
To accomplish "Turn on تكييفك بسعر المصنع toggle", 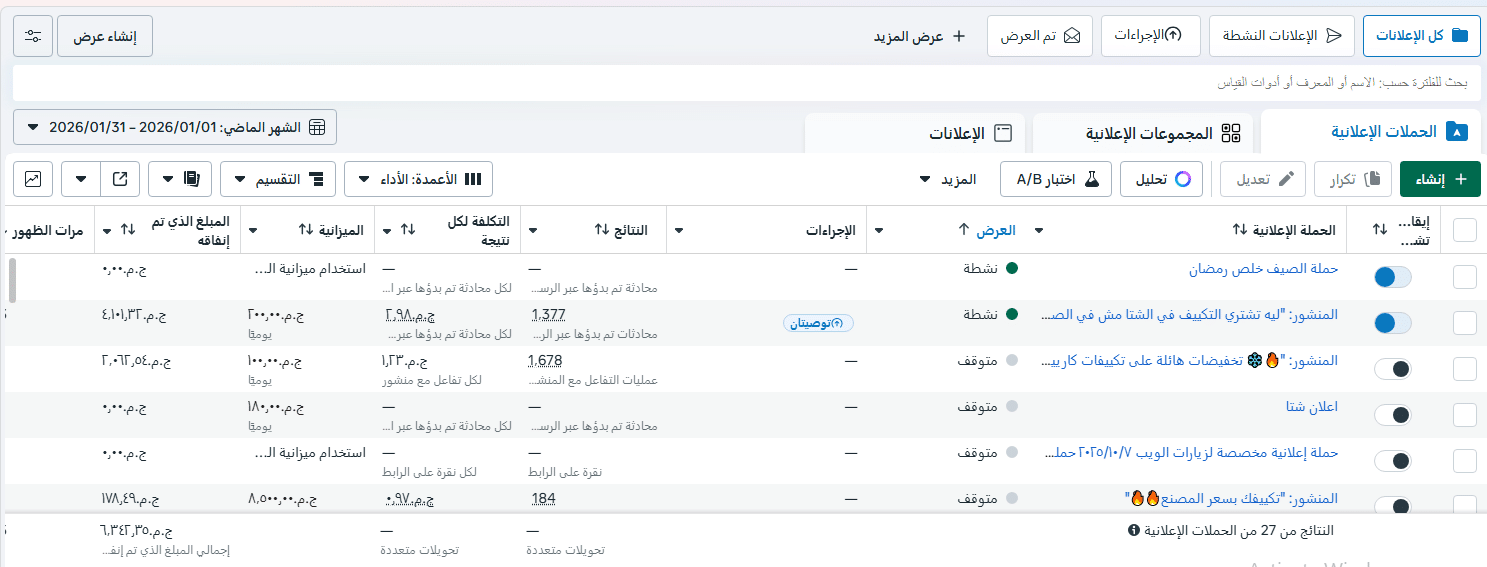I will pyautogui.click(x=1393, y=504).
